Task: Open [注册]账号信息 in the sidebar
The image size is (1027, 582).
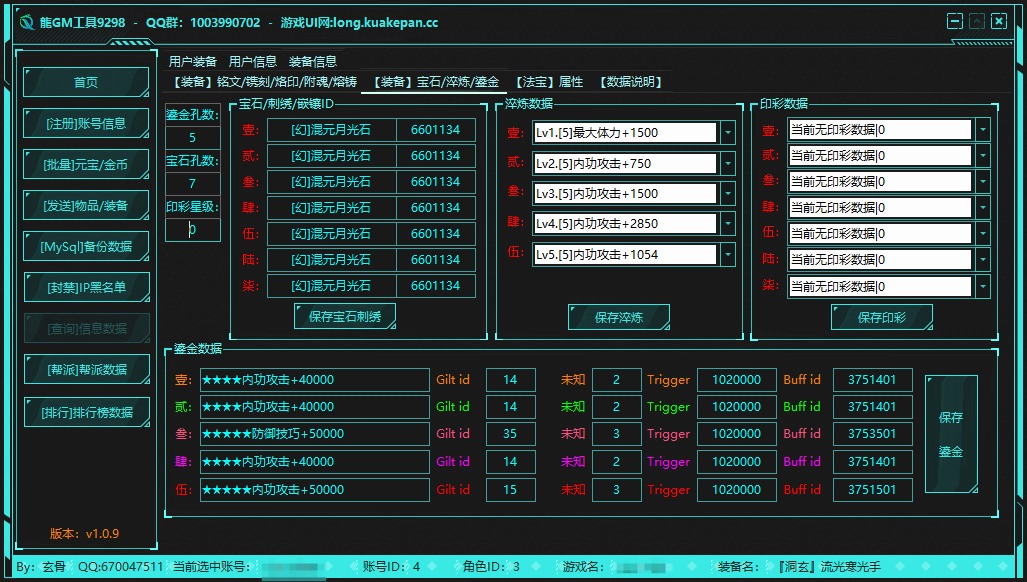Action: click(86, 123)
